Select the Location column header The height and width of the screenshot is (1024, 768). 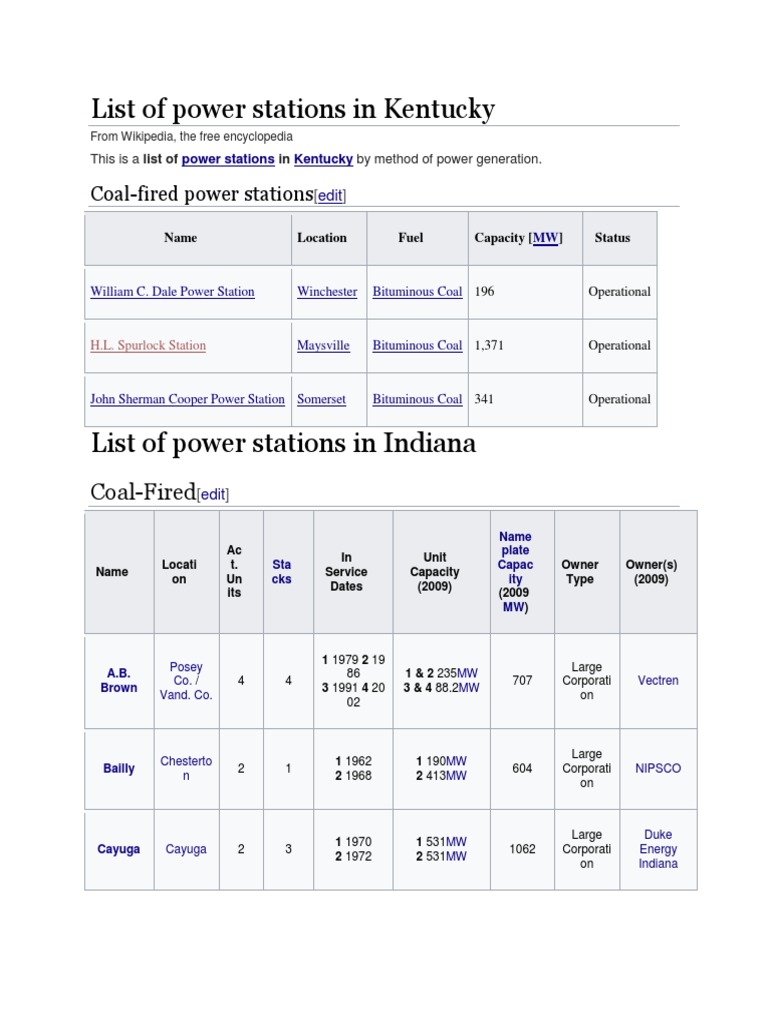pos(322,238)
